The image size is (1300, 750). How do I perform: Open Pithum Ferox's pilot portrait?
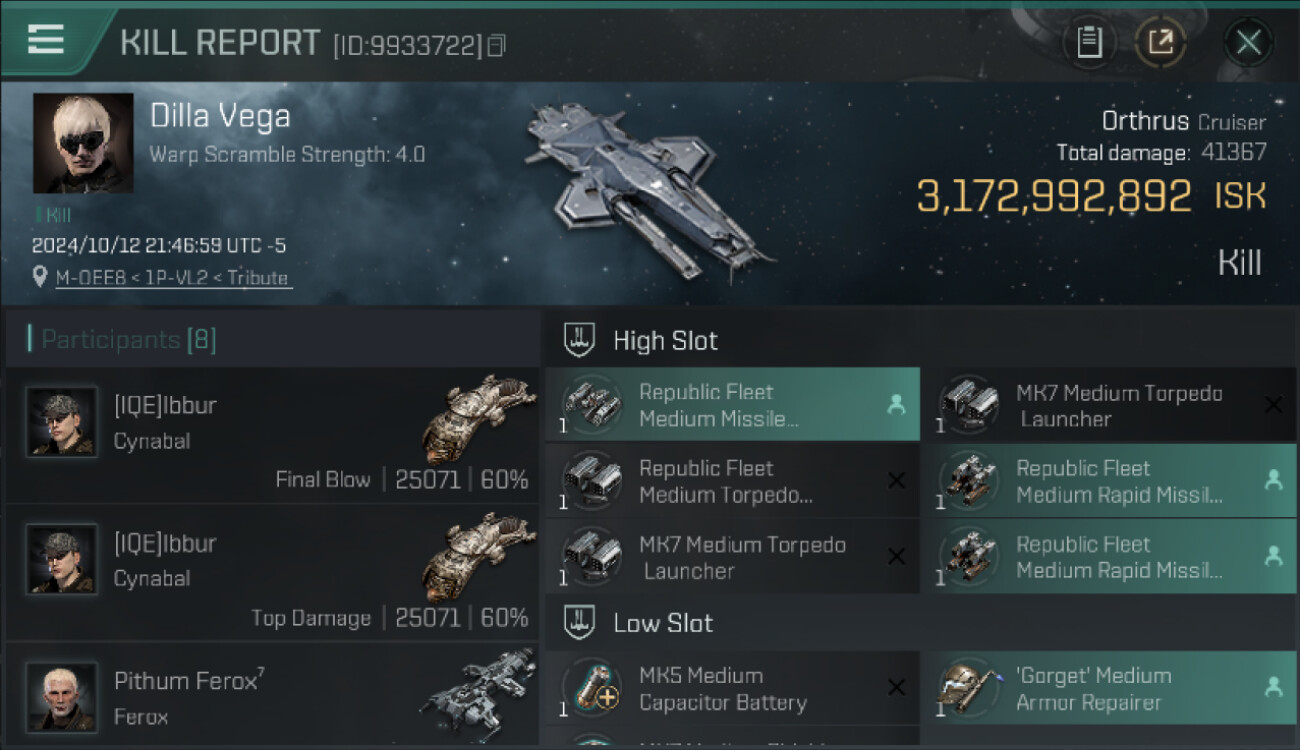pyautogui.click(x=62, y=696)
